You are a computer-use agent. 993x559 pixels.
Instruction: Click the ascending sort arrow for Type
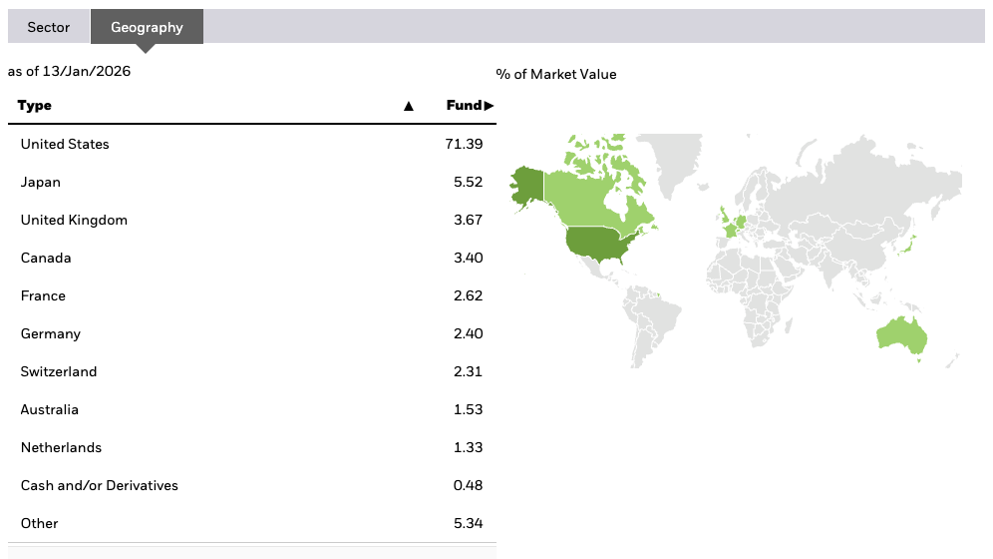tap(408, 106)
